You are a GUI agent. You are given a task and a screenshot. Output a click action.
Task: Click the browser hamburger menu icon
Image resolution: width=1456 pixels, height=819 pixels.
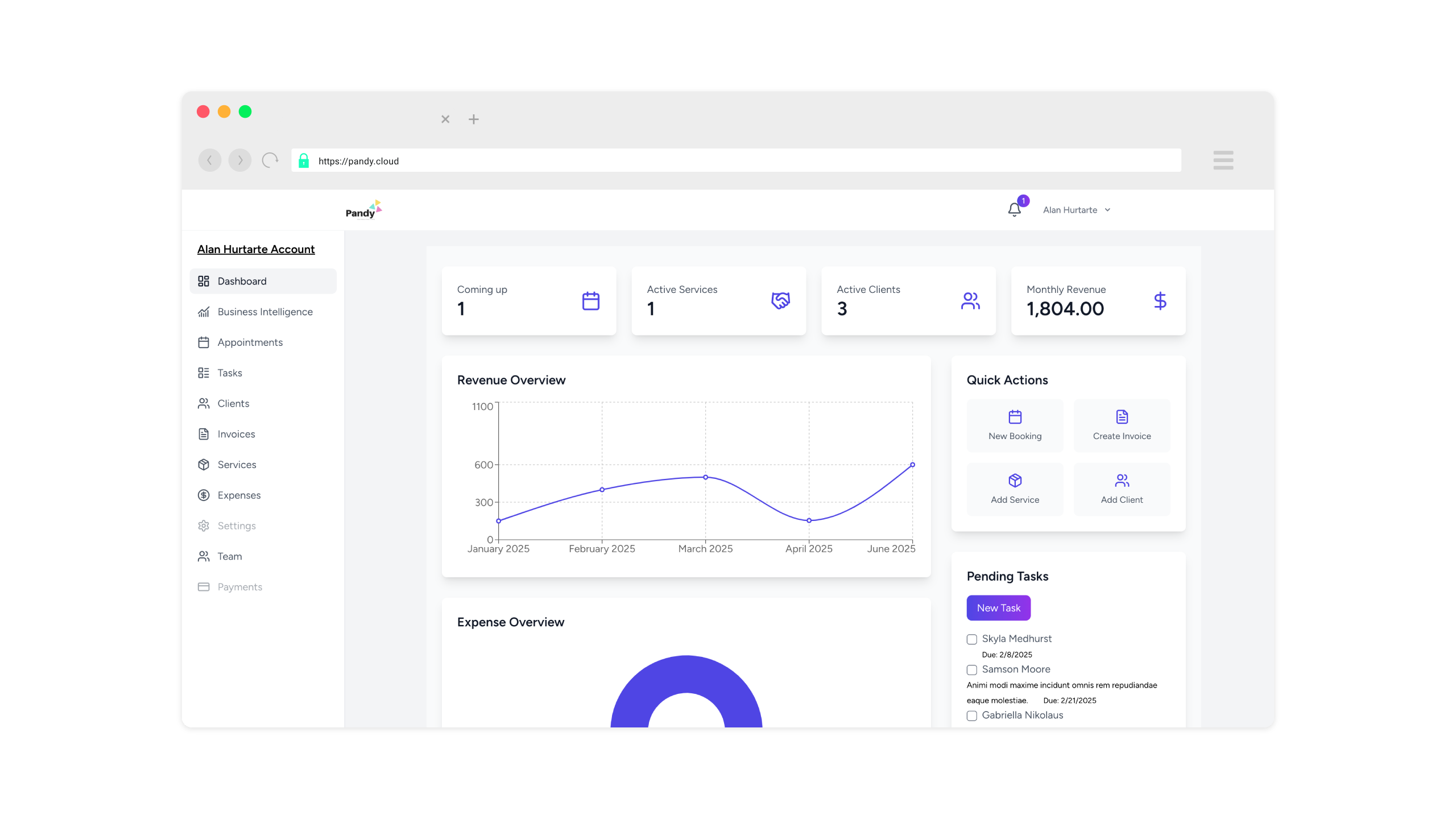point(1223,160)
